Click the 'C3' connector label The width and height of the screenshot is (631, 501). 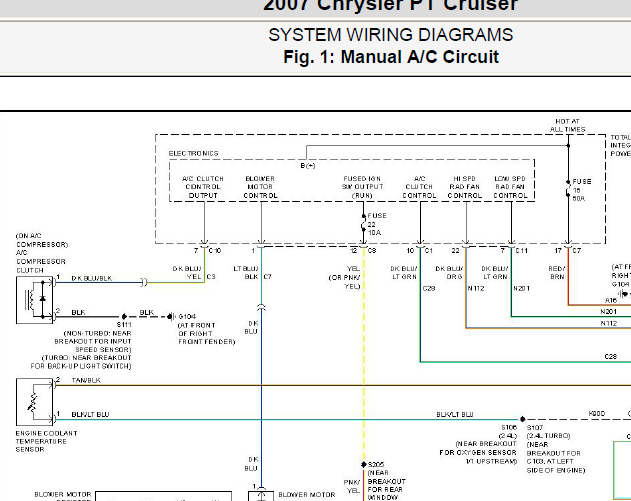(x=211, y=277)
